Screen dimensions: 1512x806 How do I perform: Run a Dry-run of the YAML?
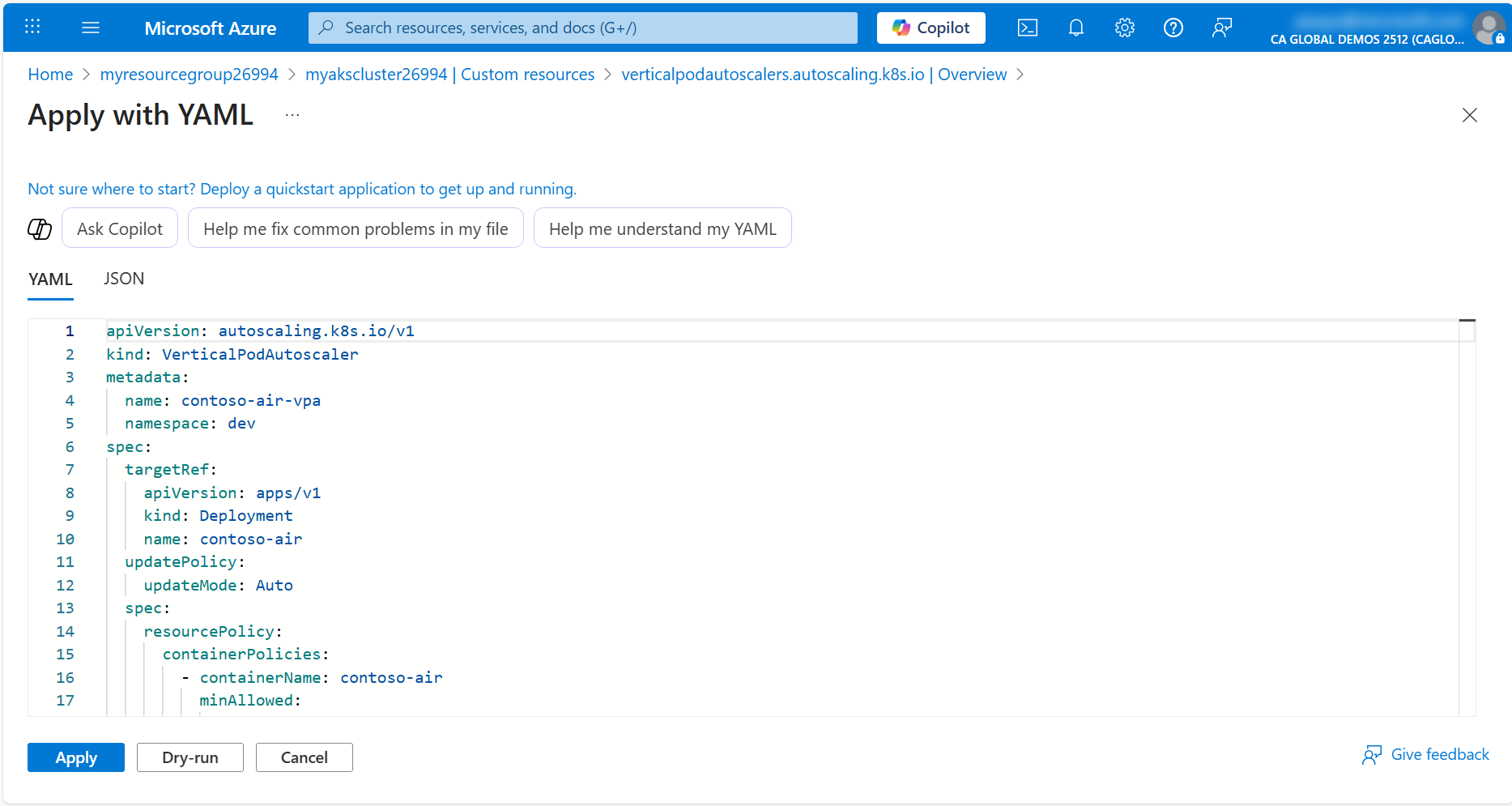tap(190, 757)
